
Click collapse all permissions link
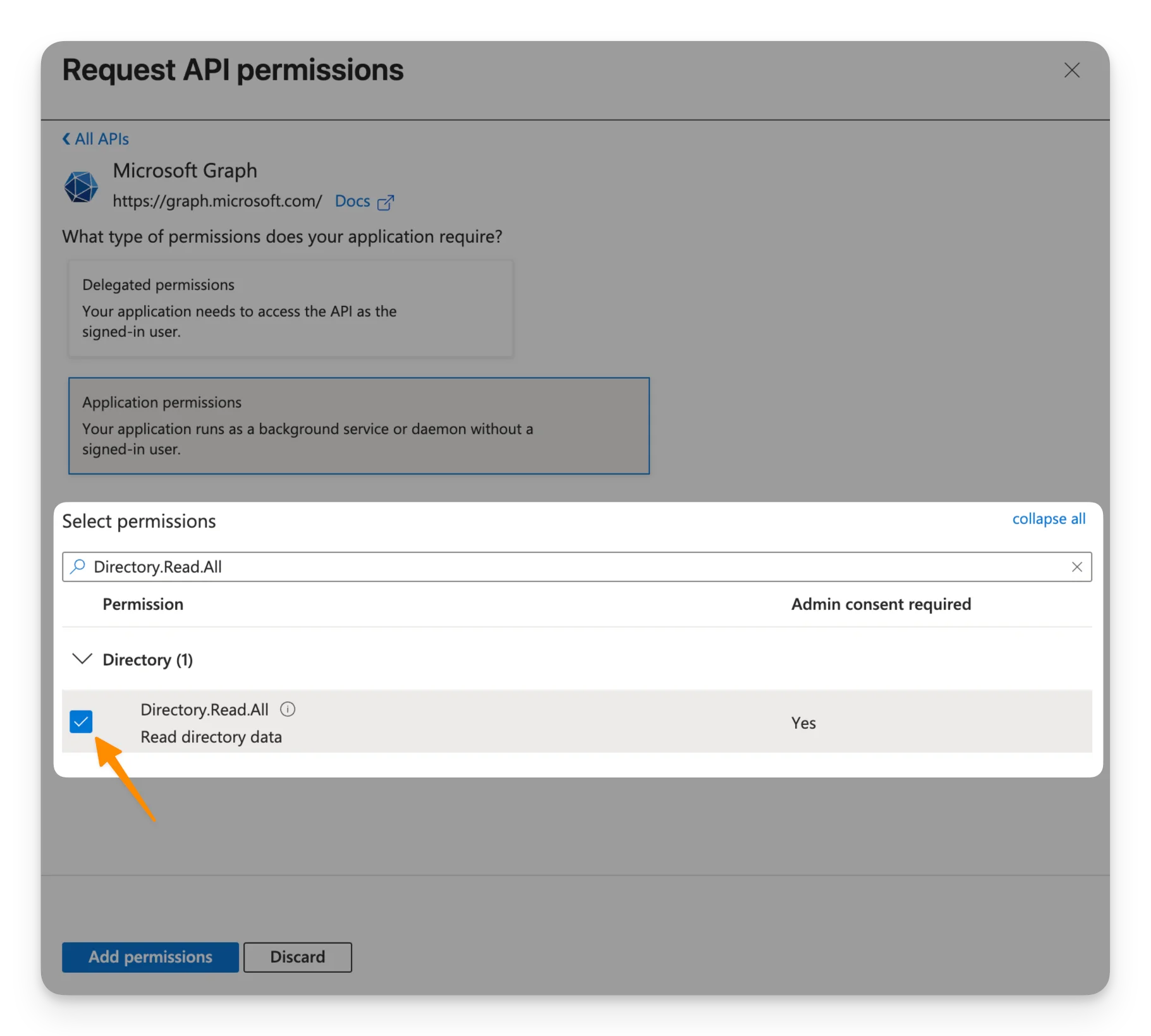tap(1049, 519)
